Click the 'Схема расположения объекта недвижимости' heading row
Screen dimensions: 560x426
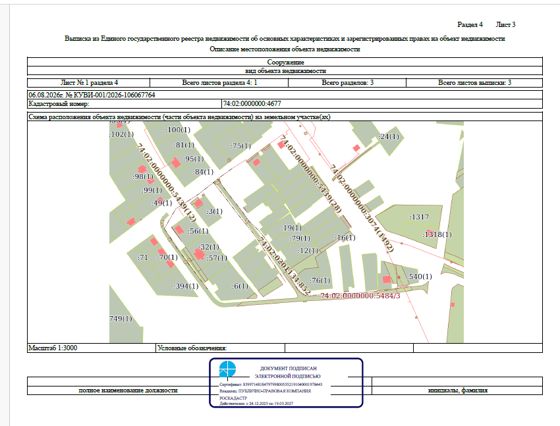click(x=285, y=117)
